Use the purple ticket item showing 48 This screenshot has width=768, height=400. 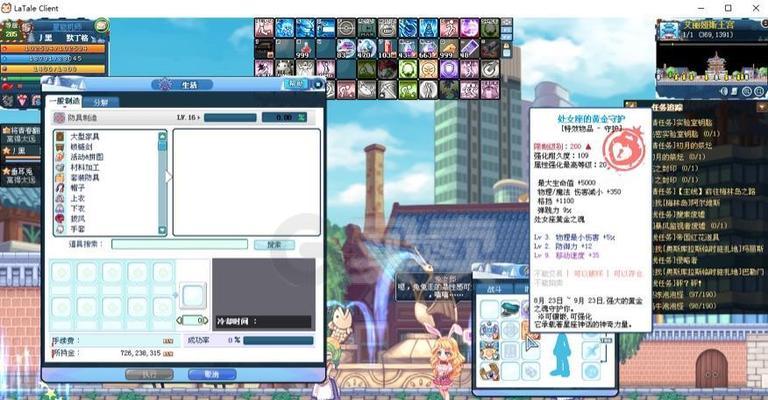click(469, 49)
